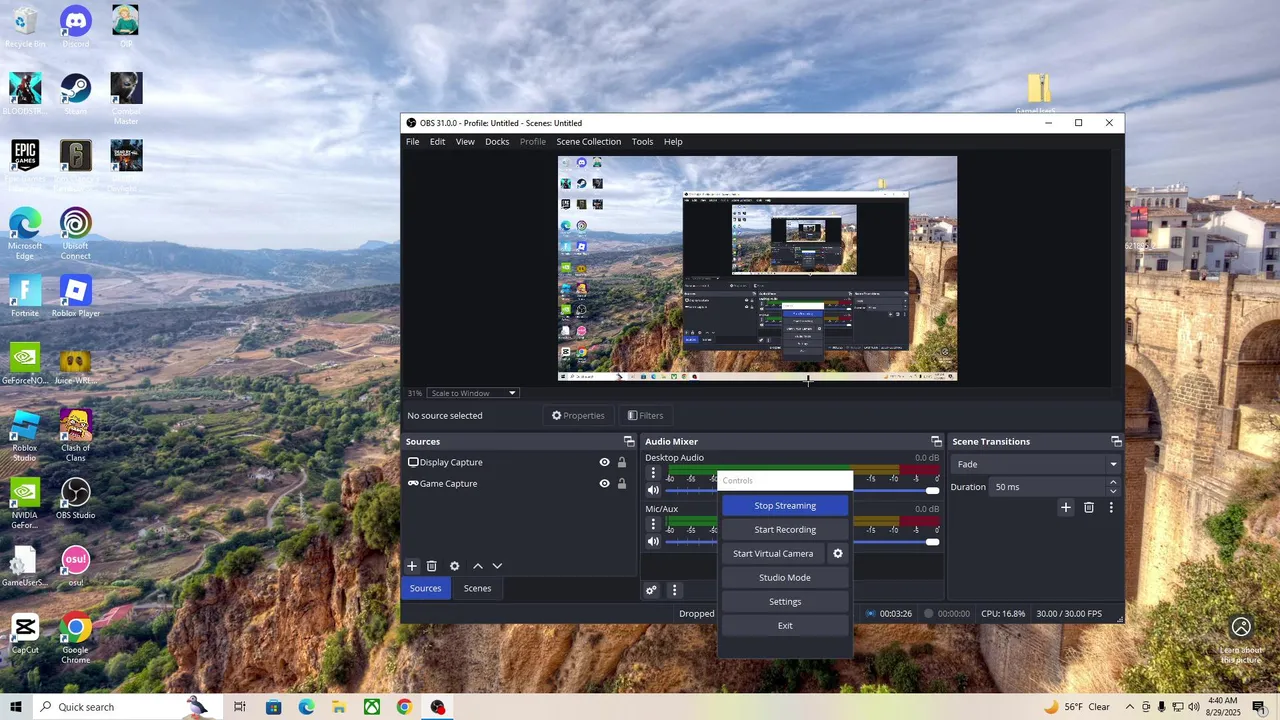Open Epic Games Launcher desktop icon
Screen dimensions: 1280x720
pyautogui.click(x=25, y=162)
